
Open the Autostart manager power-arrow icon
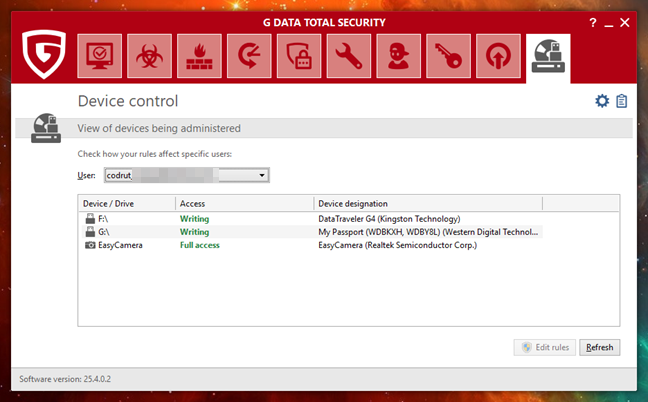coord(498,56)
